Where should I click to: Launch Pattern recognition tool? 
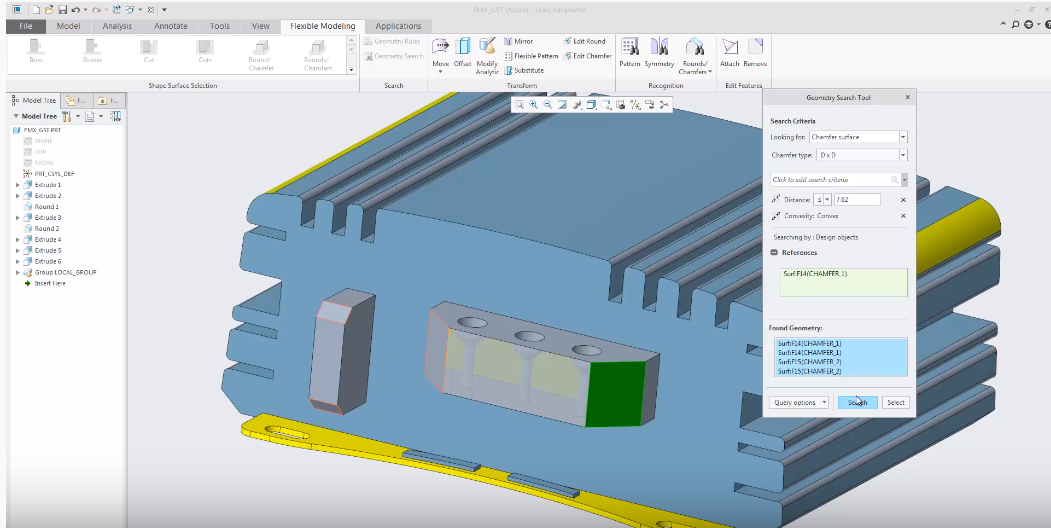pyautogui.click(x=629, y=52)
